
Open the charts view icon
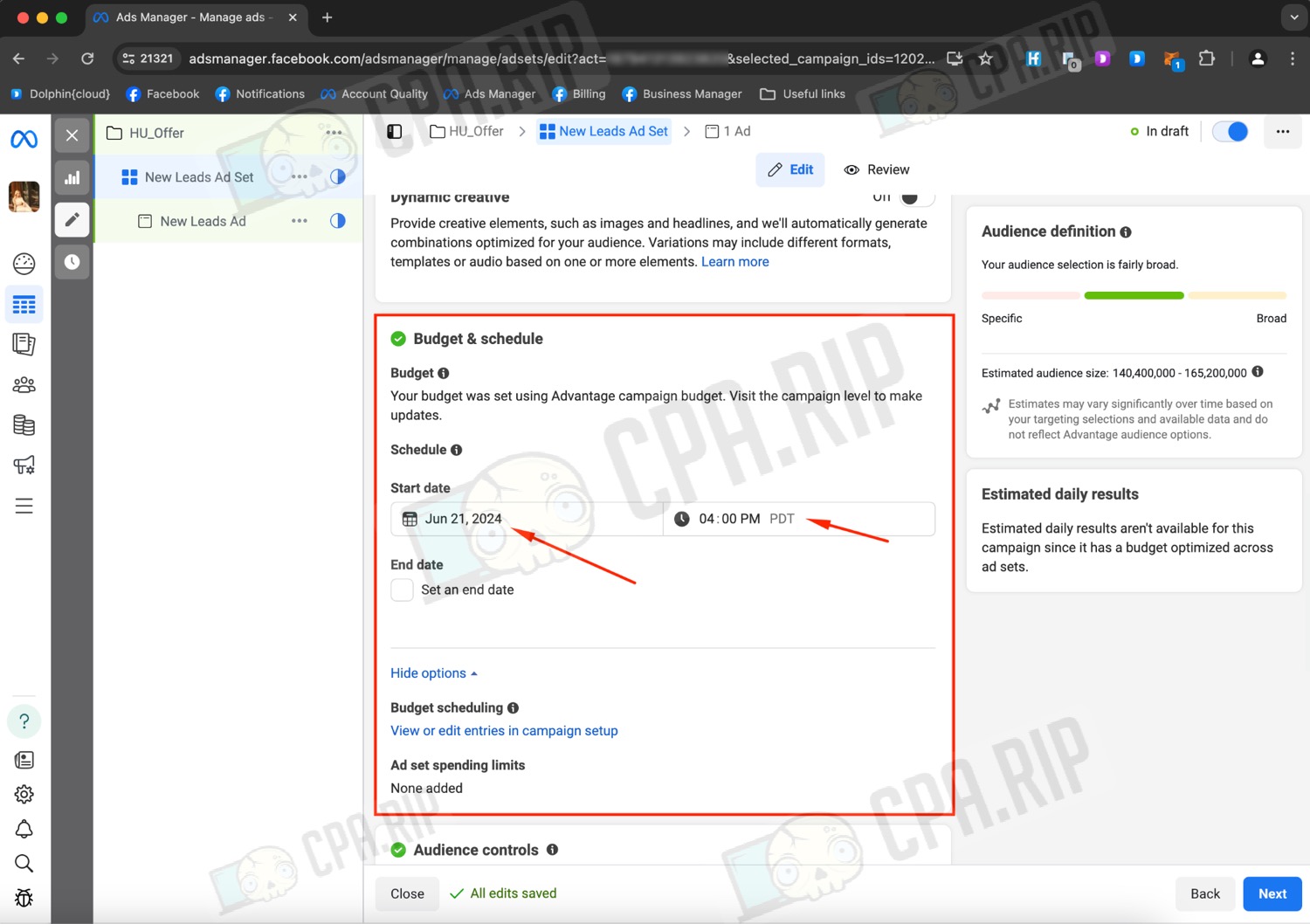[72, 177]
